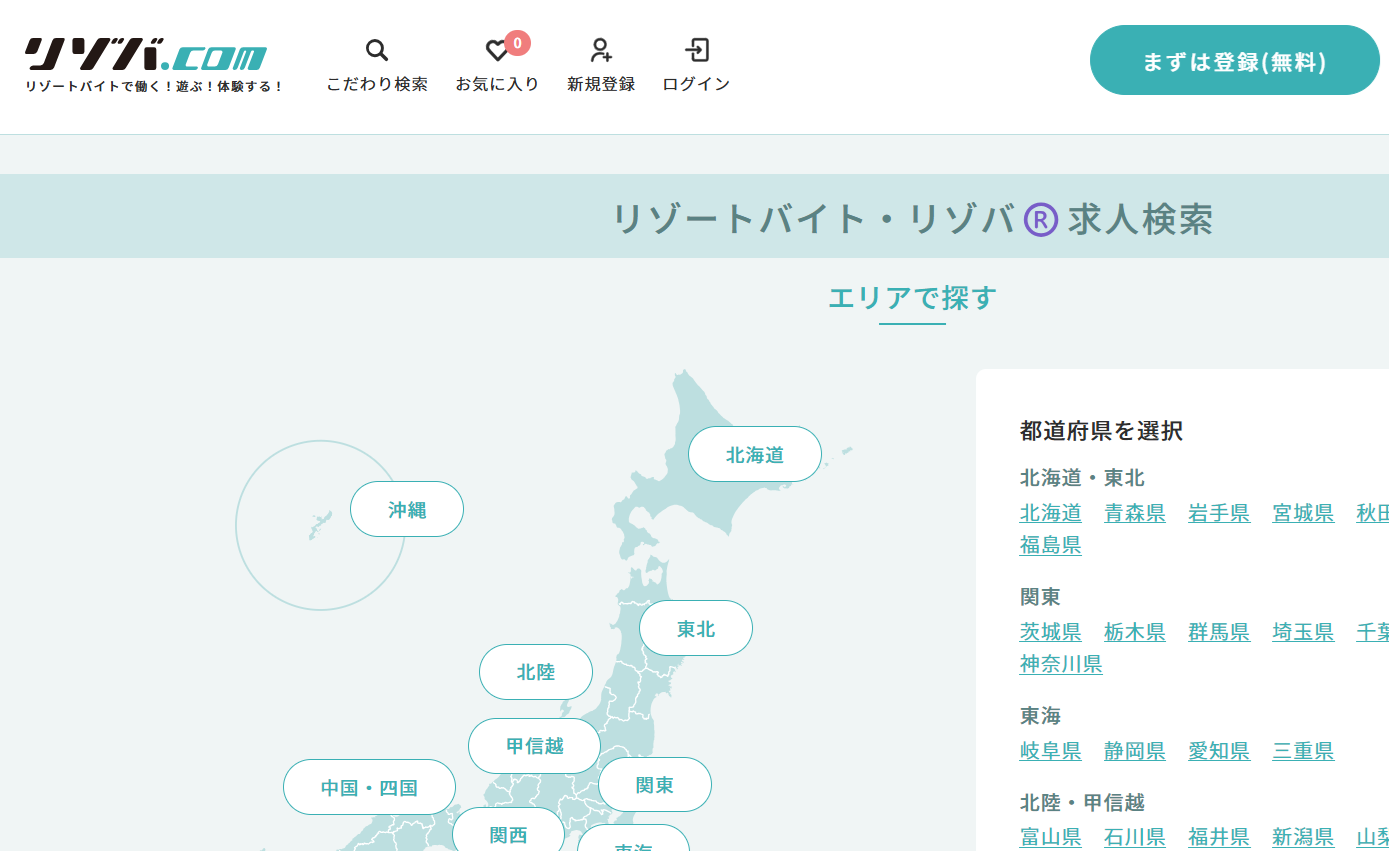Image resolution: width=1389 pixels, height=851 pixels.
Task: Open favorites via the heart icon
Action: 496,51
